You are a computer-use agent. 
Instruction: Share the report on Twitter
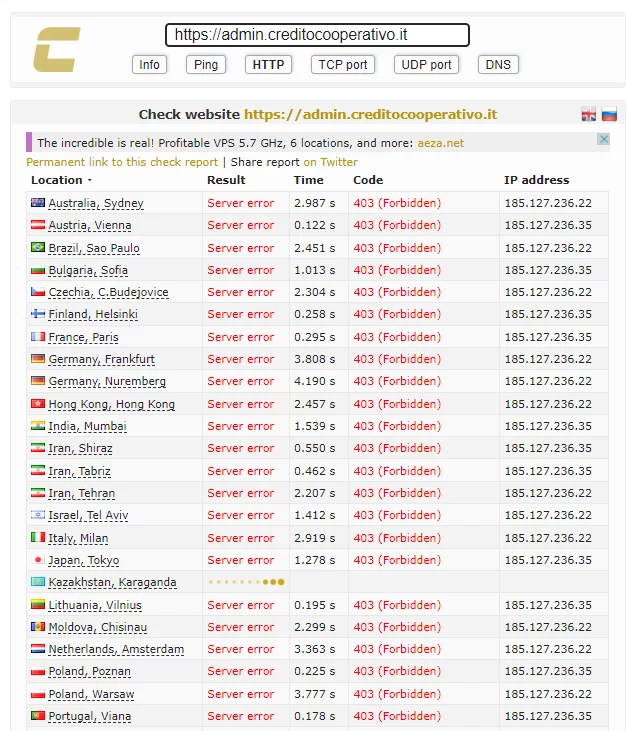click(x=330, y=162)
